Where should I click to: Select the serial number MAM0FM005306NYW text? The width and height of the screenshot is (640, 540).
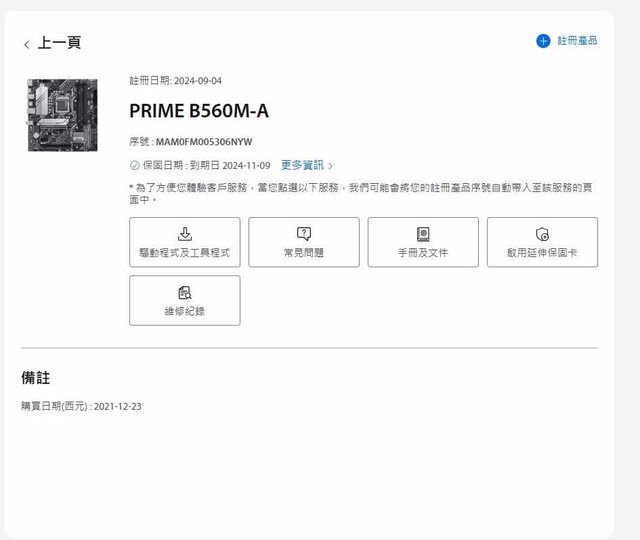(x=204, y=142)
